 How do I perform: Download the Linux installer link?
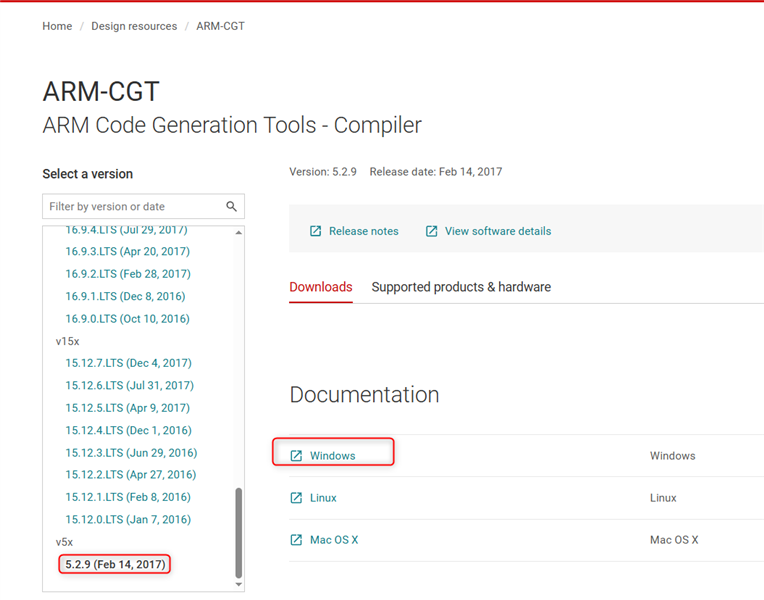point(323,498)
